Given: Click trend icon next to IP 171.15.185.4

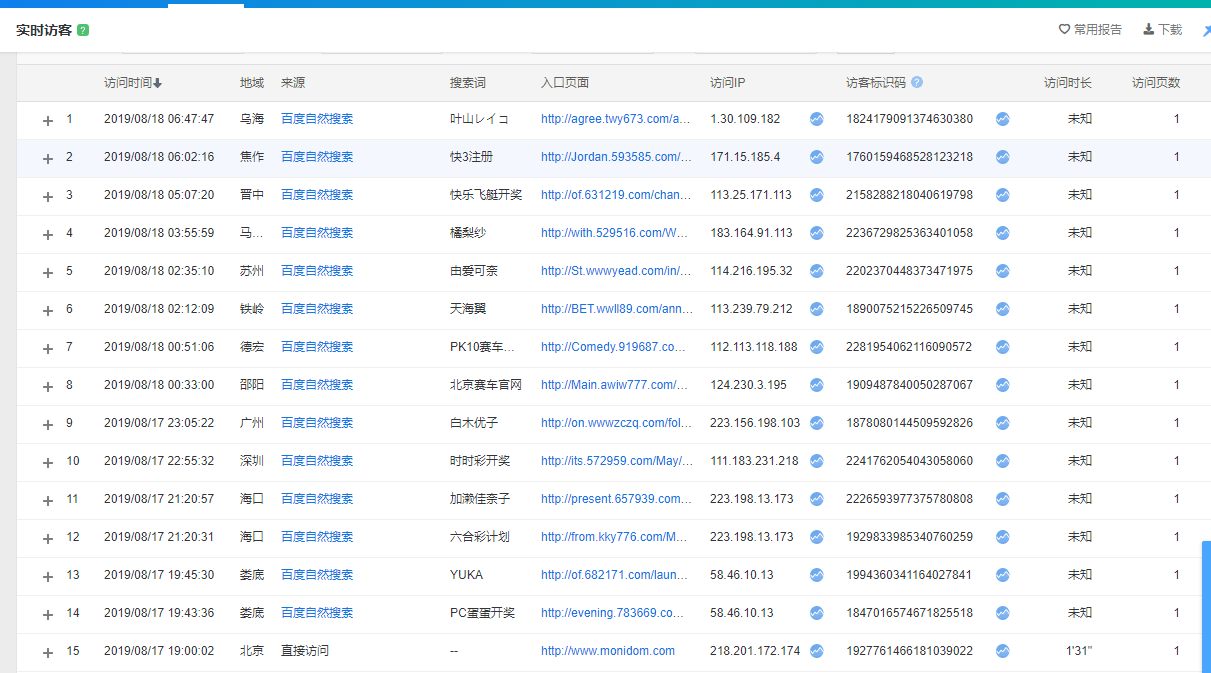Looking at the screenshot, I should [817, 157].
